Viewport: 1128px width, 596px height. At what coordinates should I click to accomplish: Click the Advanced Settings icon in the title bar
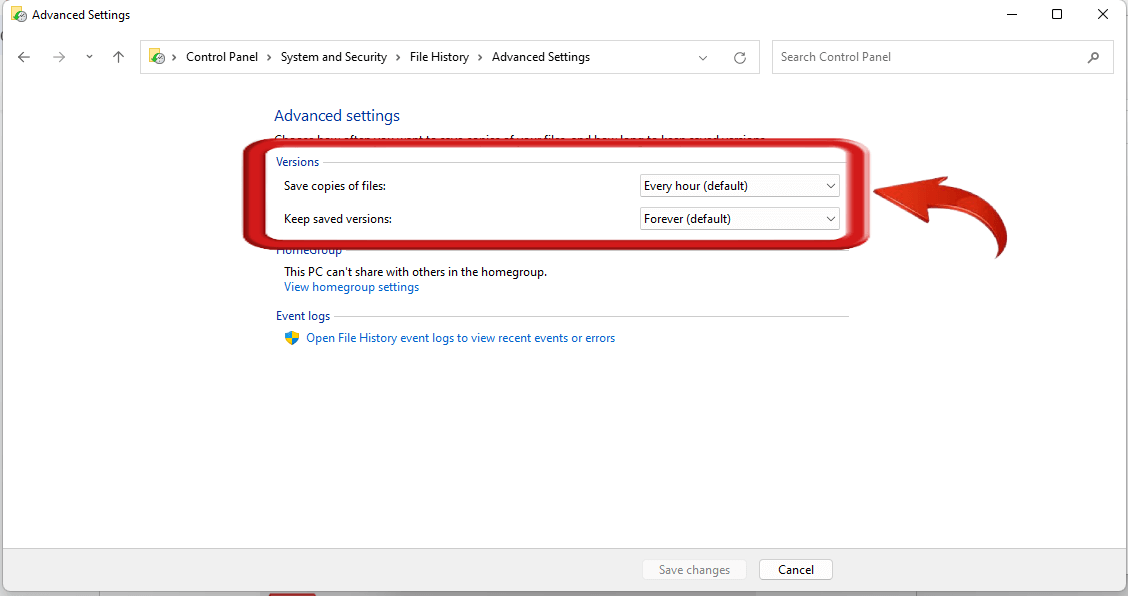(20, 14)
